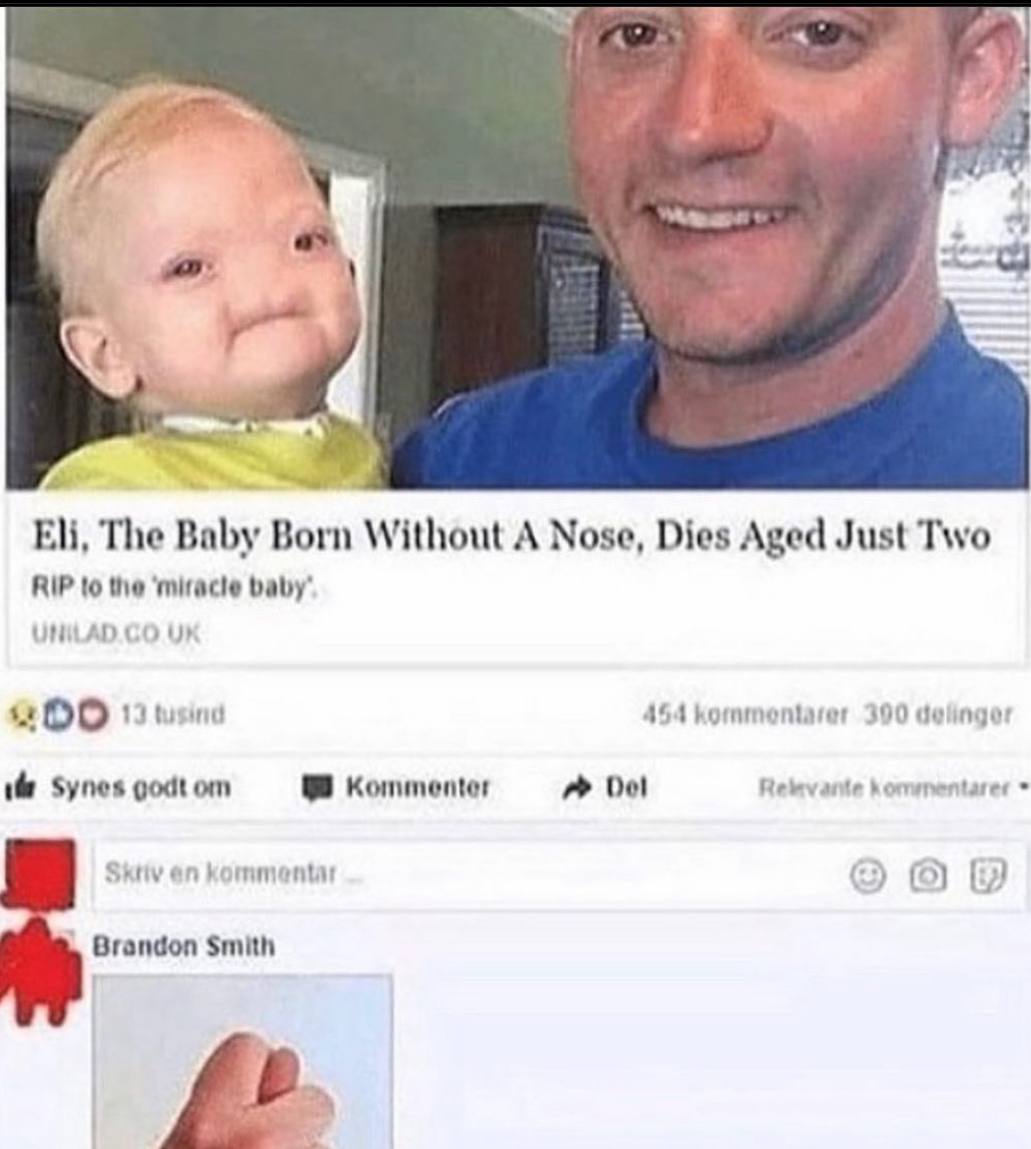Open the emoji picker in comment box
Screen dimensions: 1031x1149
tap(868, 875)
